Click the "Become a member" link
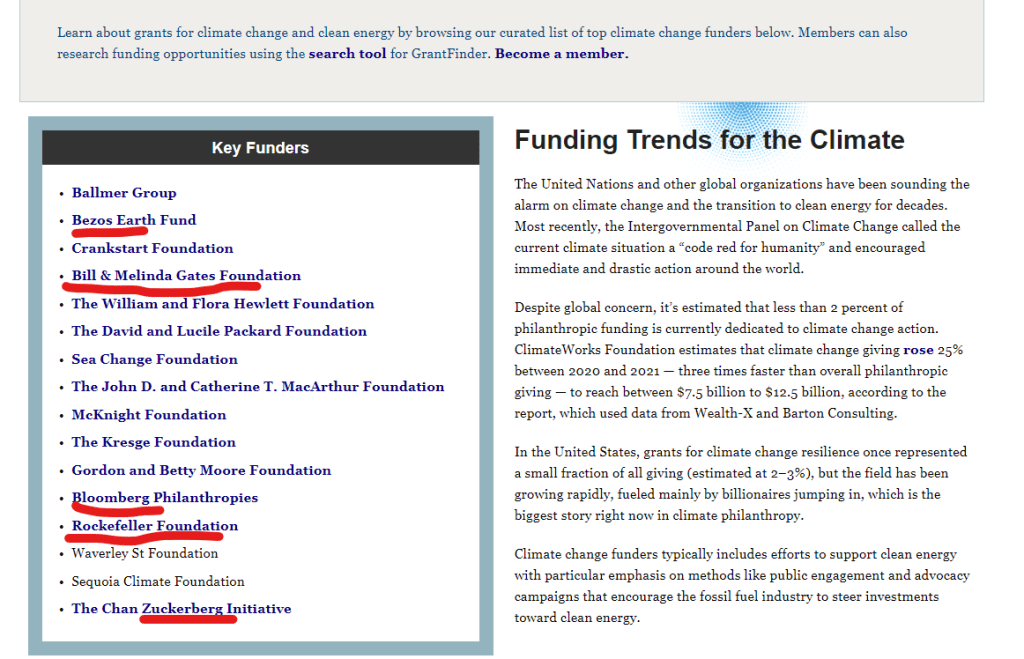 tap(561, 54)
